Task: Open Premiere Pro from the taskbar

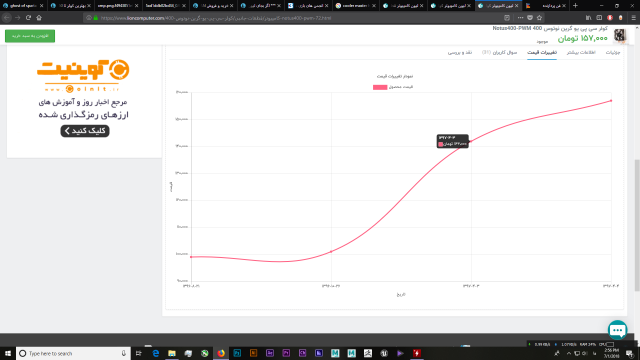Action: tap(286, 353)
